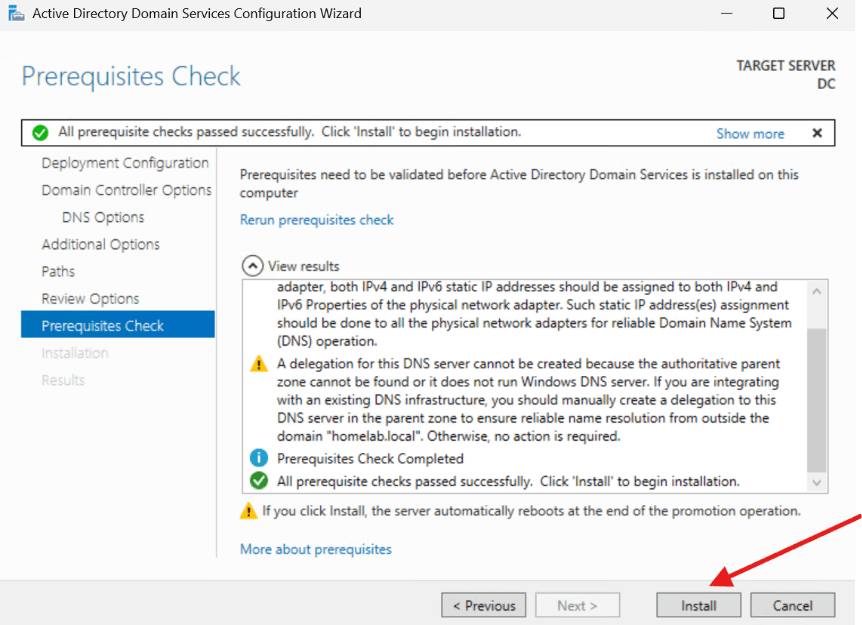Screen dimensions: 862x625
Task: Cancel the configuration wizard
Action: pos(792,605)
